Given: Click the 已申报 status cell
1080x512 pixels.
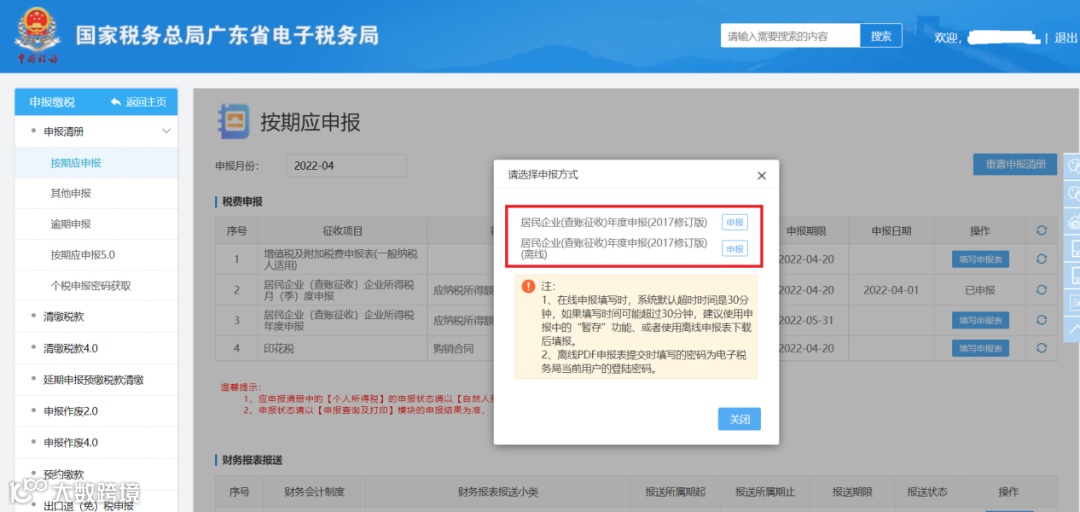Looking at the screenshot, I should coord(980,290).
